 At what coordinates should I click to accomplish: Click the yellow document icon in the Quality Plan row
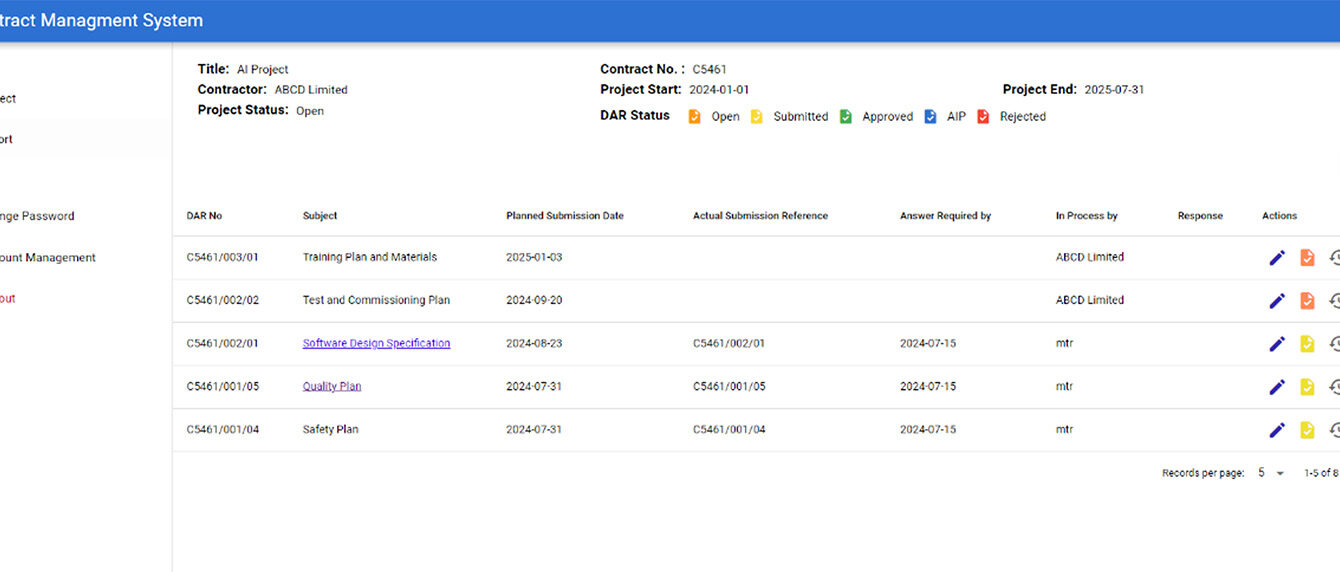1306,387
